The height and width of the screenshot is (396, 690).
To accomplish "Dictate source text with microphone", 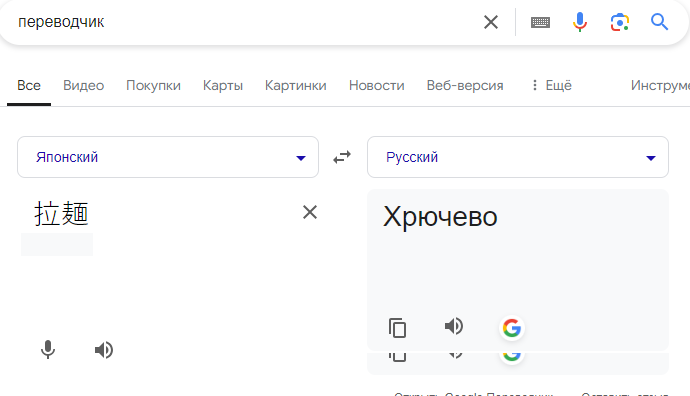I will 48,350.
